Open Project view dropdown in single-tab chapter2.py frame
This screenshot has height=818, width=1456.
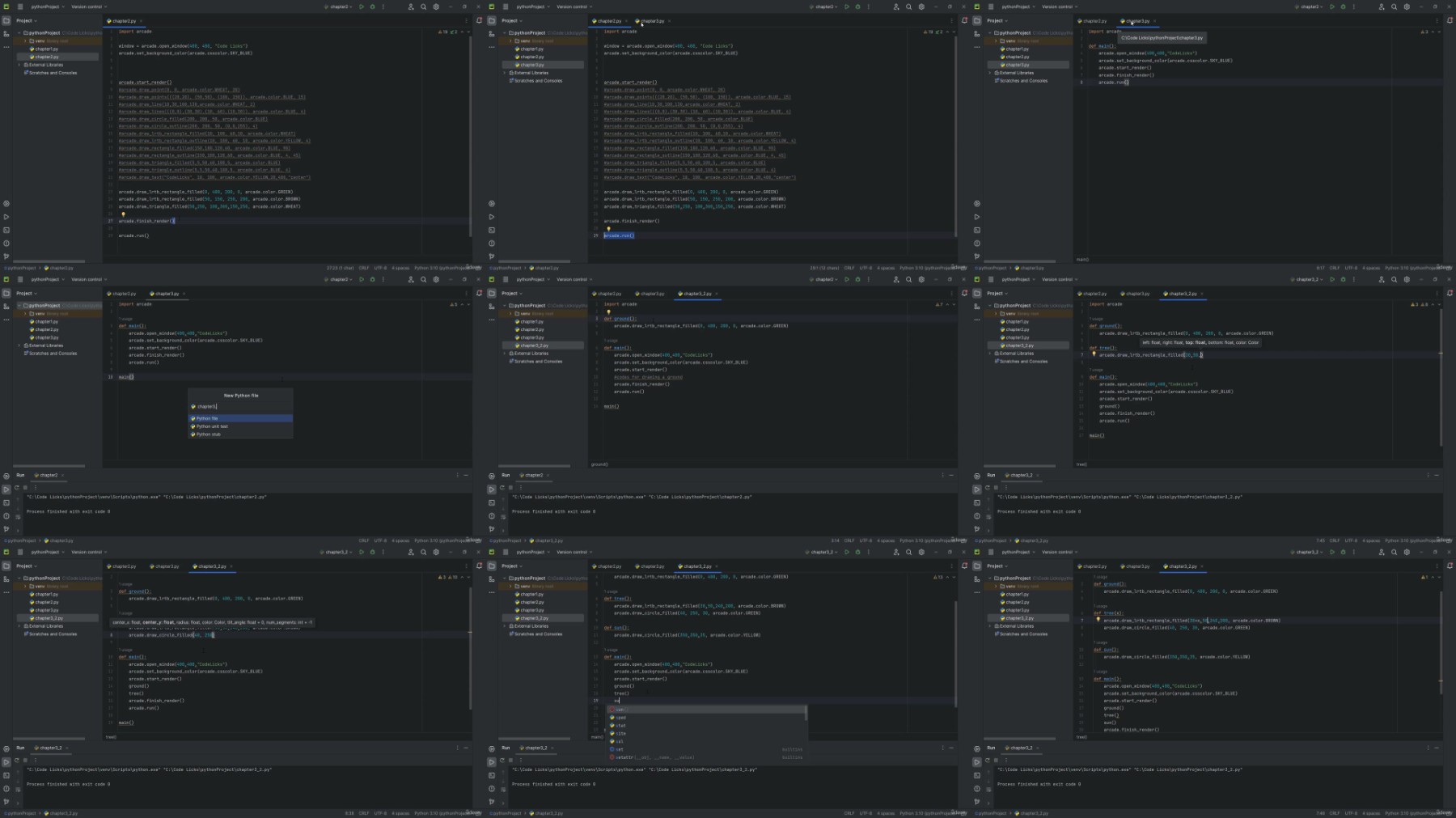27,20
